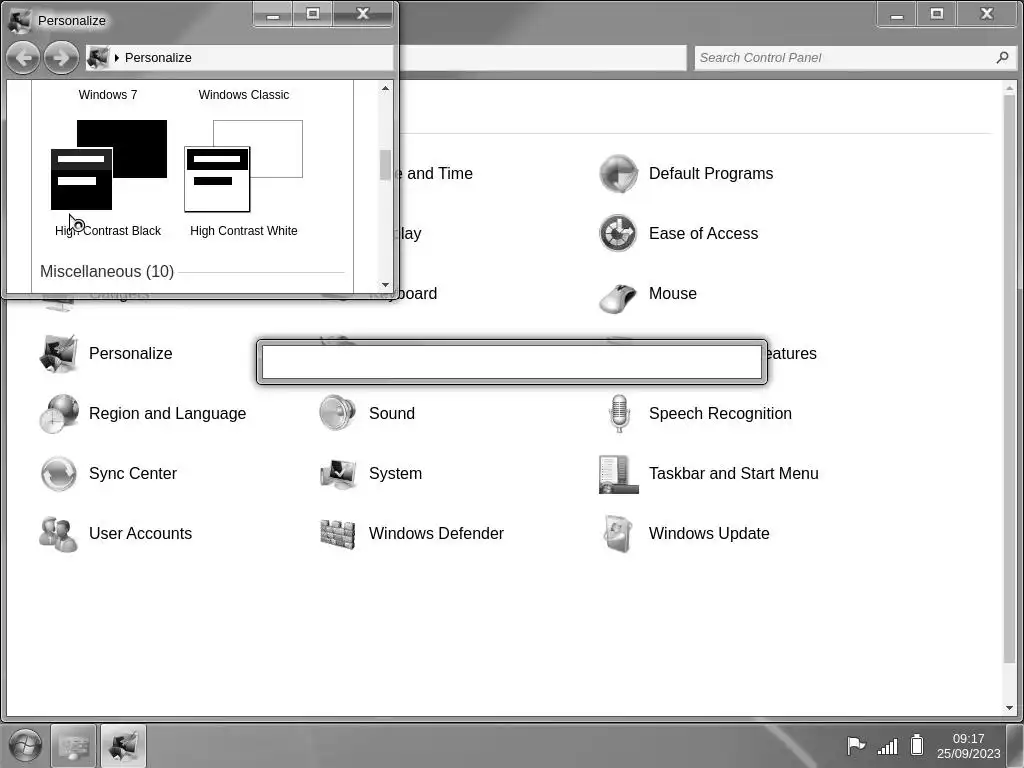Image resolution: width=1024 pixels, height=768 pixels.
Task: Open battery status tray icon
Action: pos(917,744)
